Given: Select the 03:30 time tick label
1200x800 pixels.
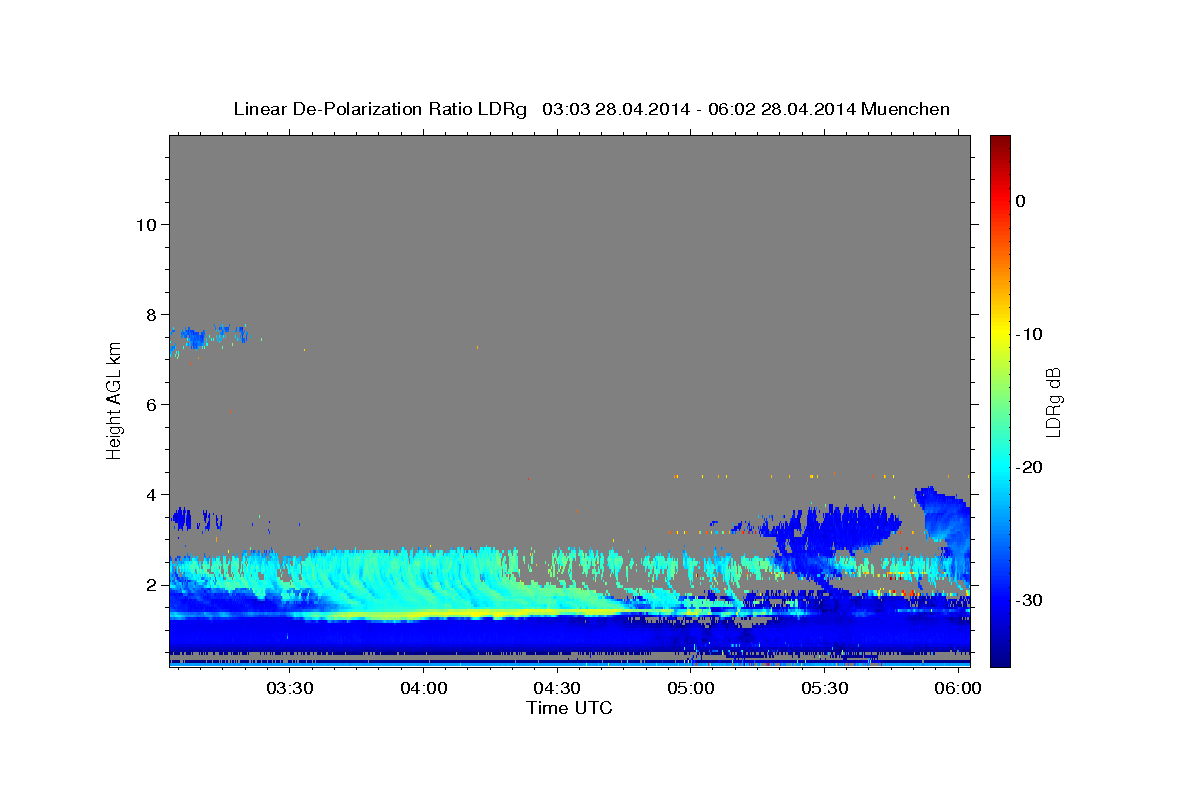Looking at the screenshot, I should (x=290, y=688).
